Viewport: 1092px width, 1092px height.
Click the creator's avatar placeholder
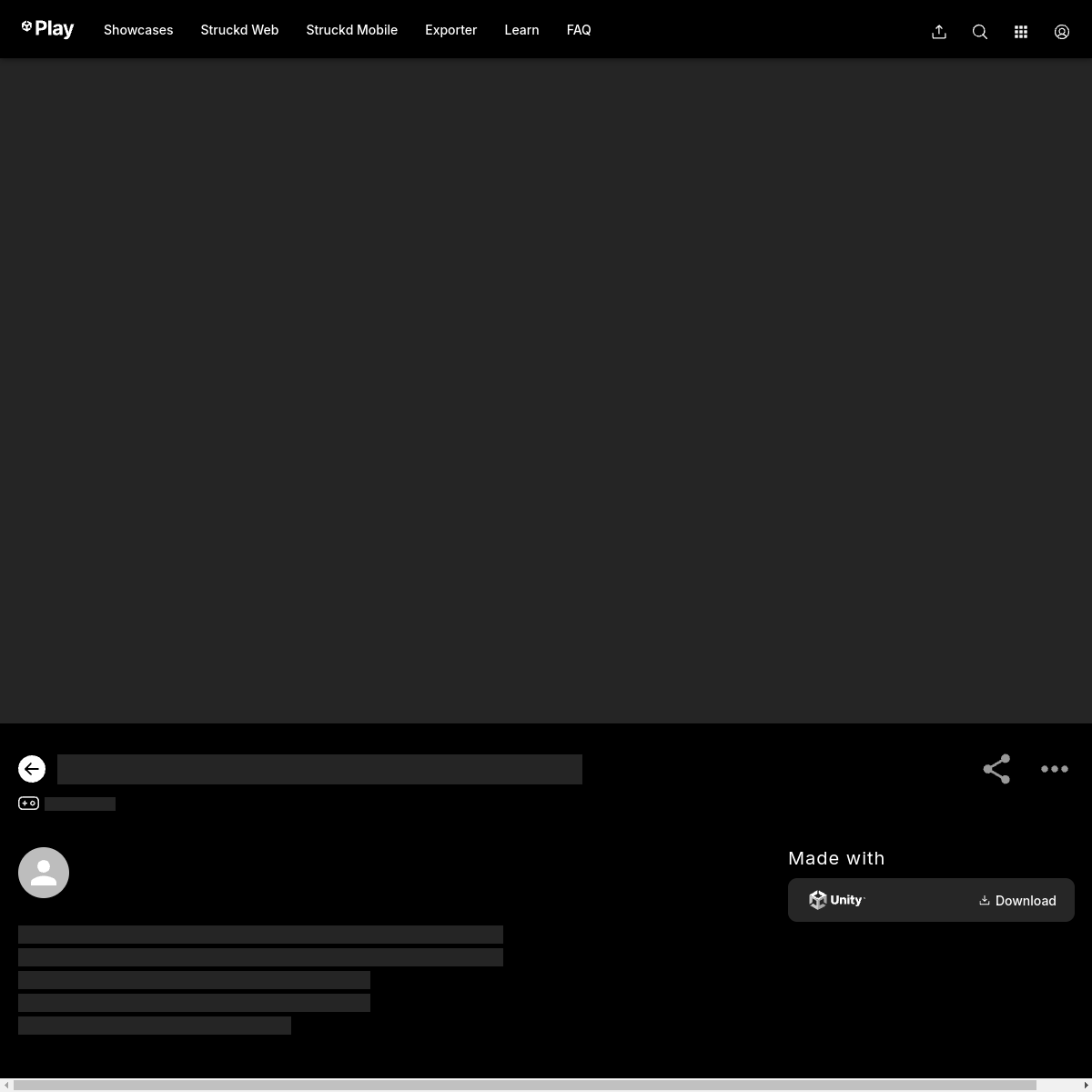(44, 873)
